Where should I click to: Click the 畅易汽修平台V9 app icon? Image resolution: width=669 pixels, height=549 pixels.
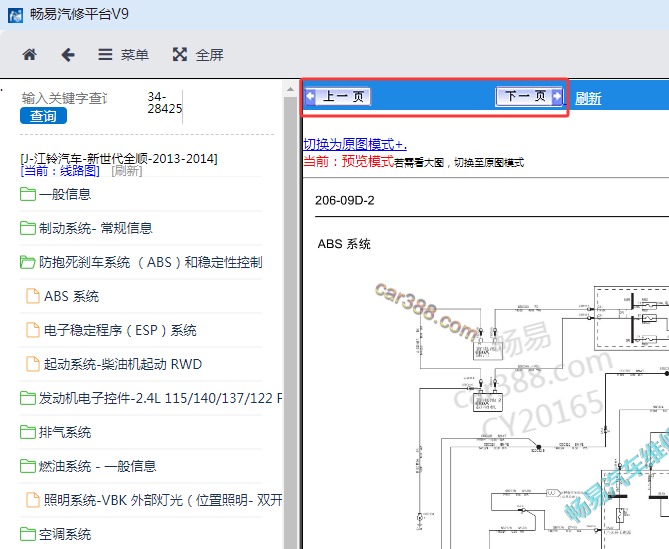[15, 16]
